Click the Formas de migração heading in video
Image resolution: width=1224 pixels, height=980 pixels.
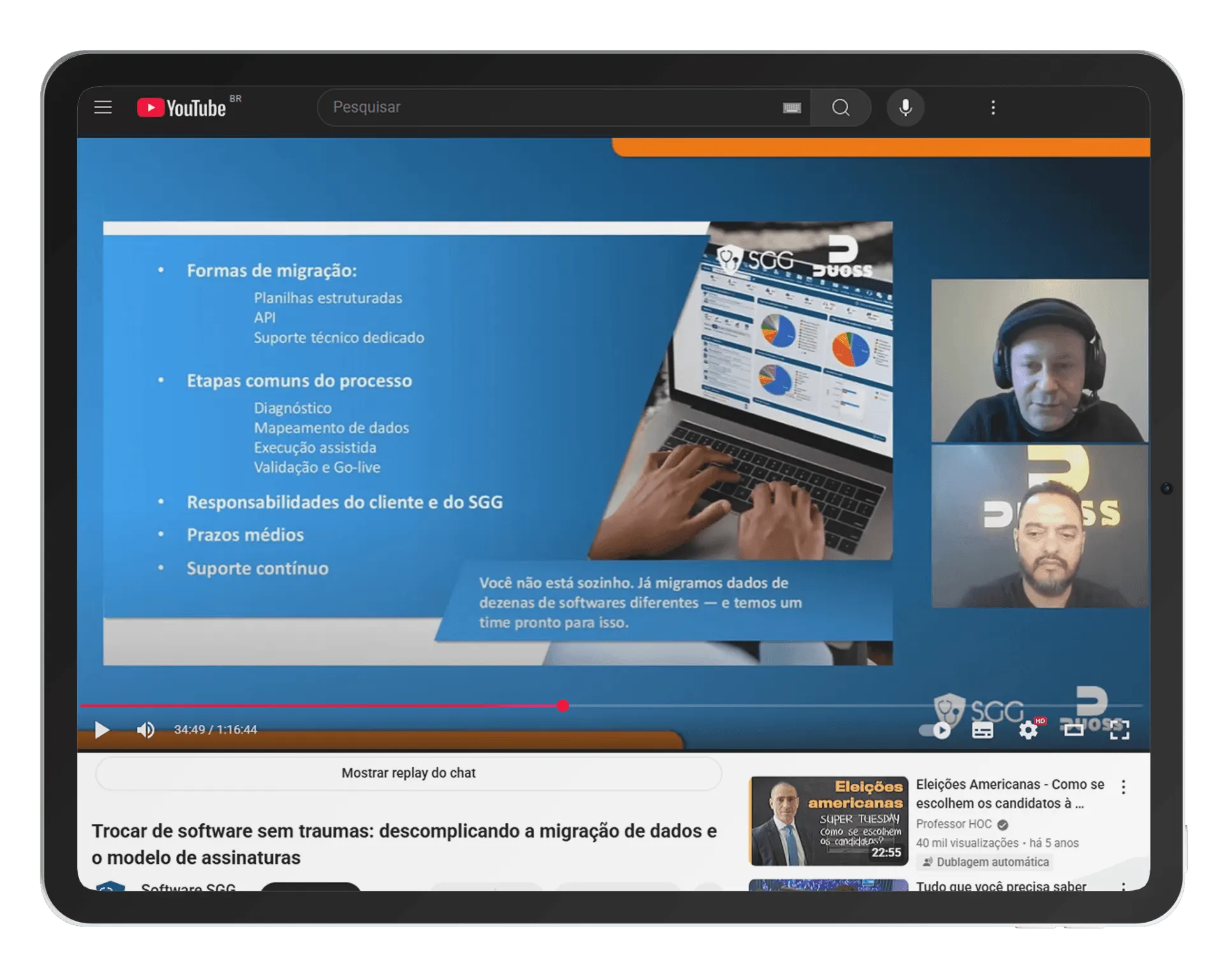(272, 270)
